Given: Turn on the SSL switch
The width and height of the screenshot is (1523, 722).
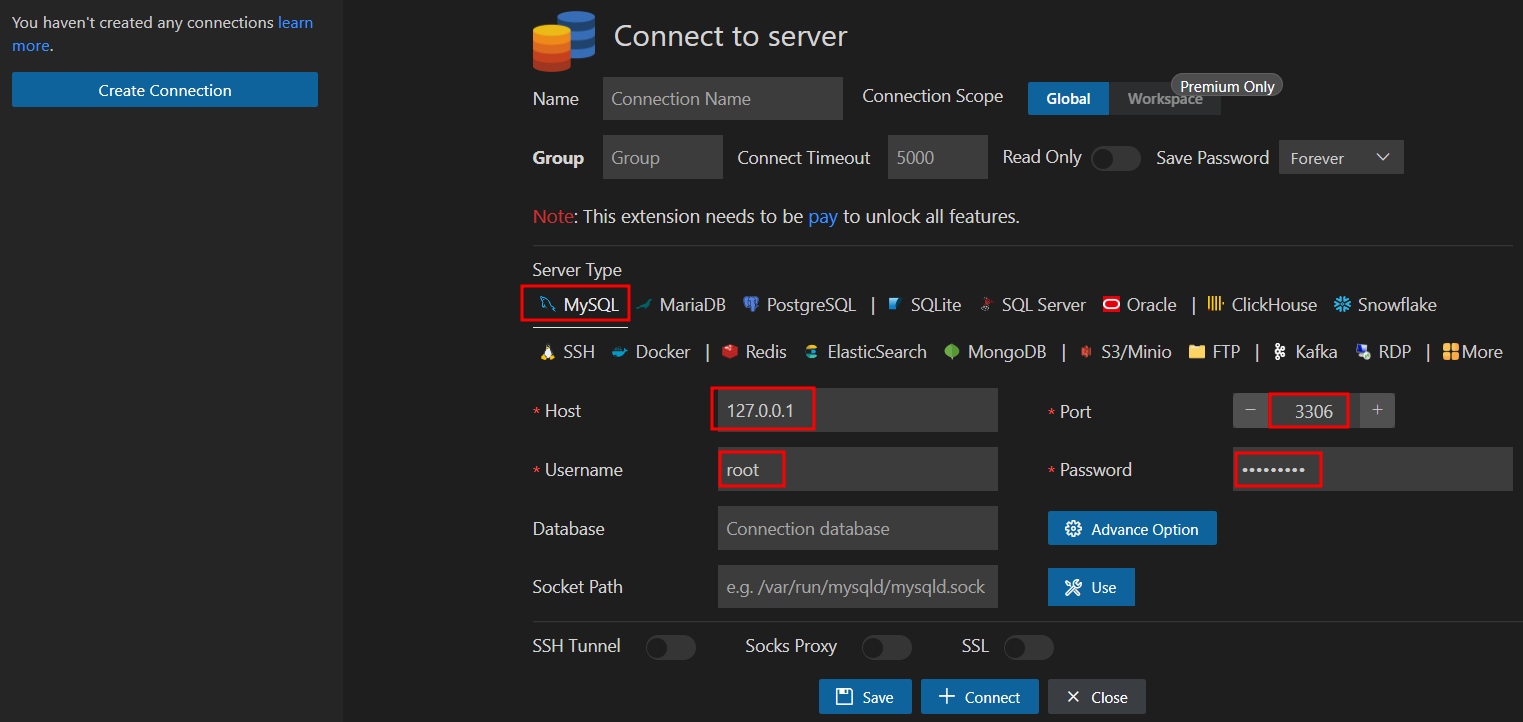Looking at the screenshot, I should click(x=1029, y=648).
